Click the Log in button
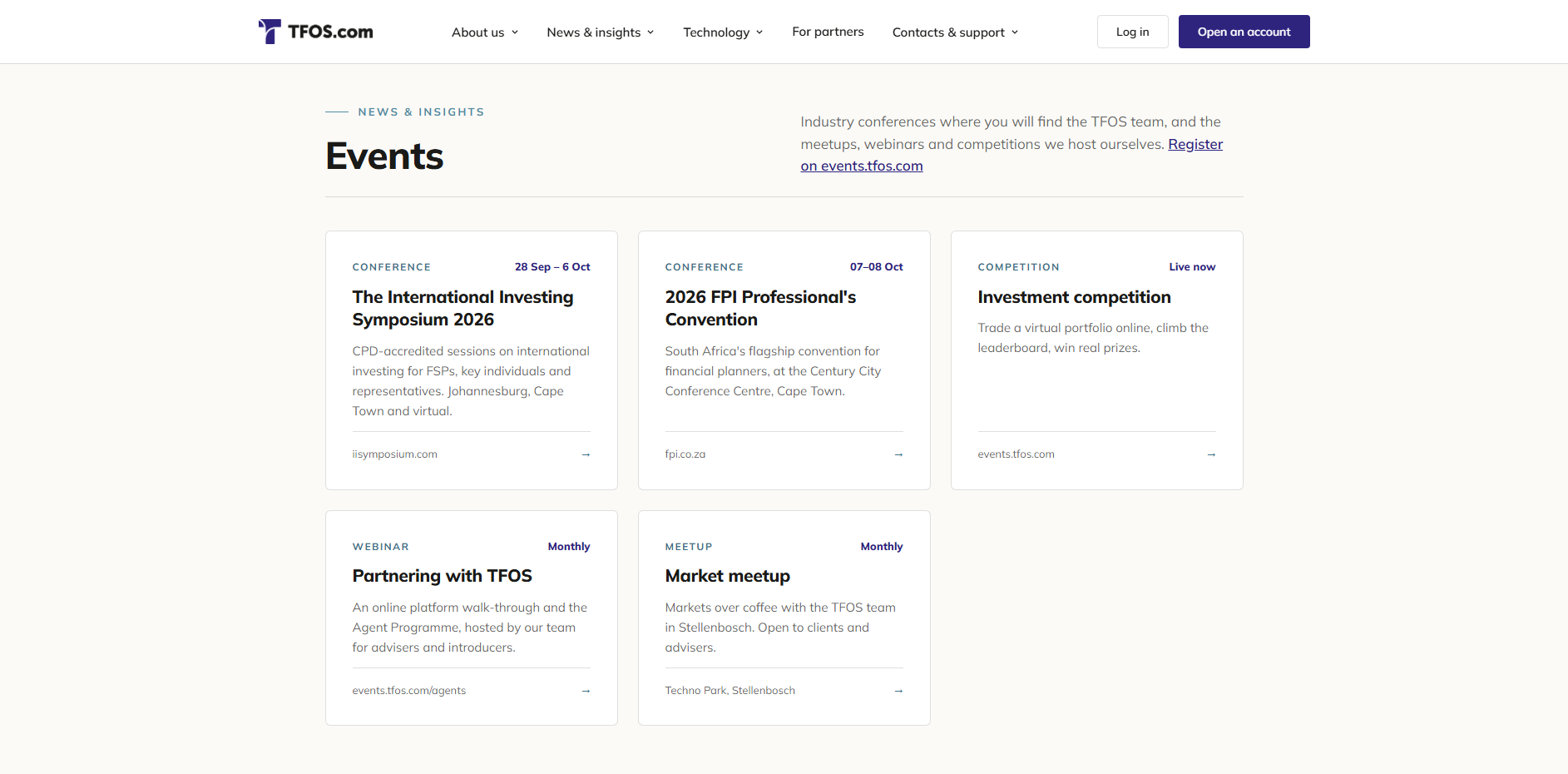 click(1132, 32)
